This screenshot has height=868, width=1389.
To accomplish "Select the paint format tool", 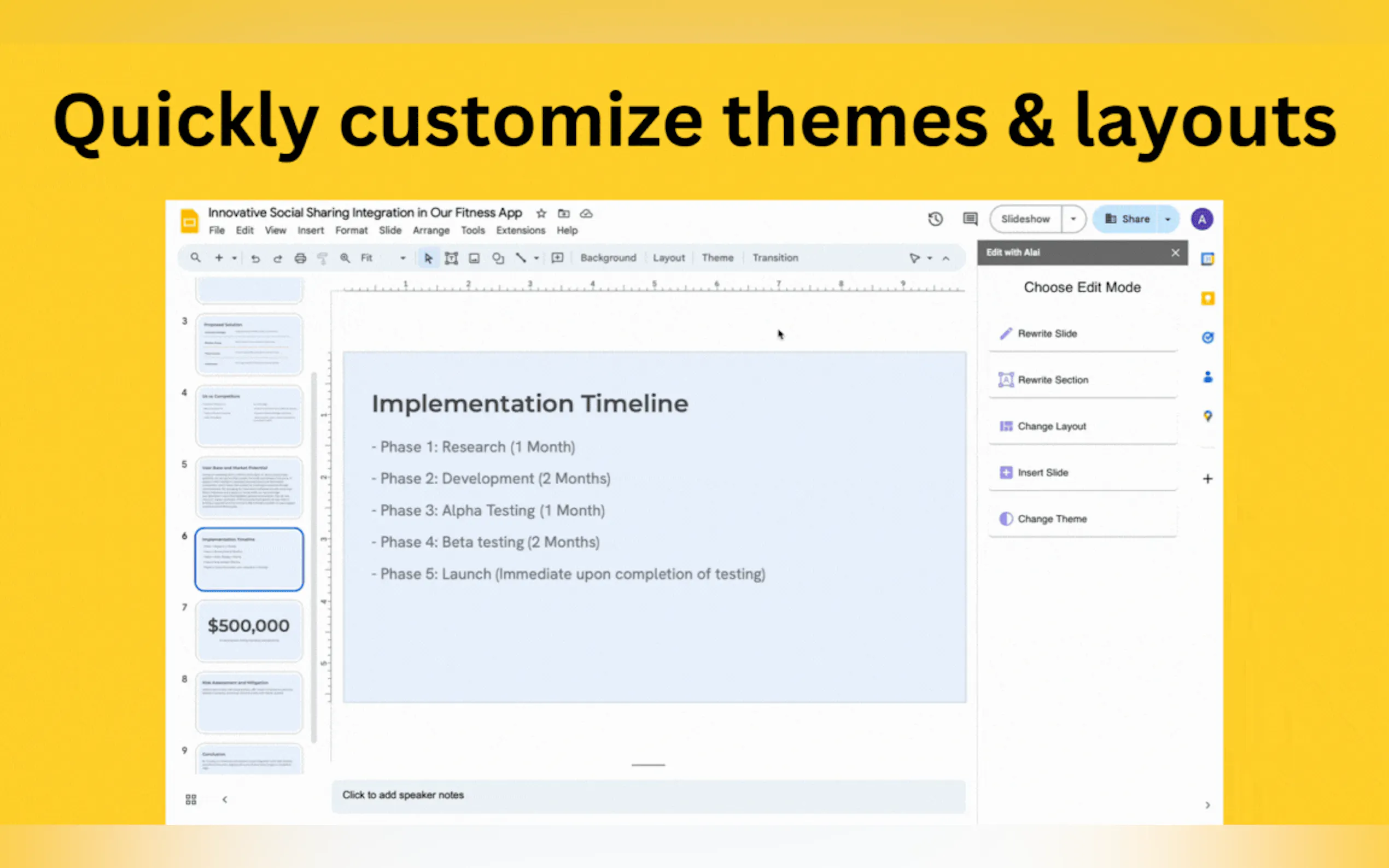I will [323, 259].
